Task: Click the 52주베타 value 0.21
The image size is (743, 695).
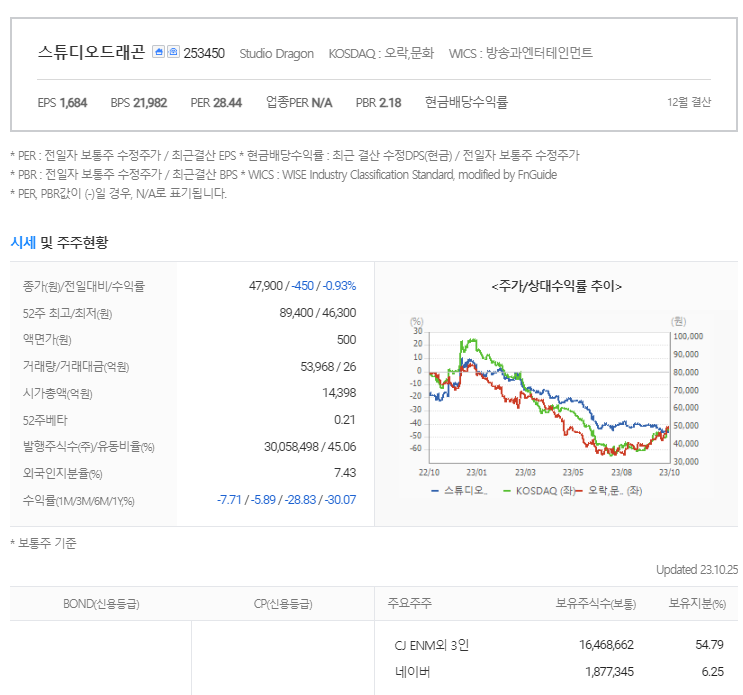Action: [x=344, y=420]
